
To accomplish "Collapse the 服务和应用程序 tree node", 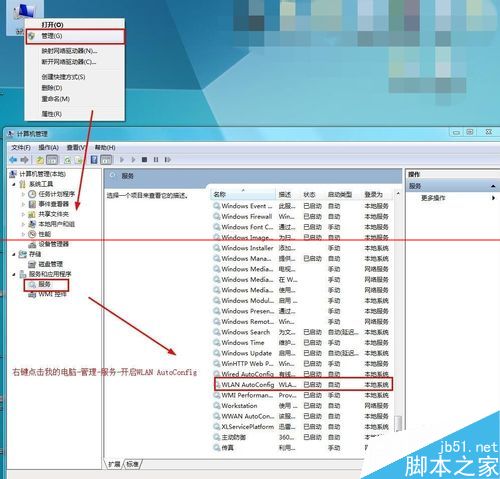I will (14, 274).
